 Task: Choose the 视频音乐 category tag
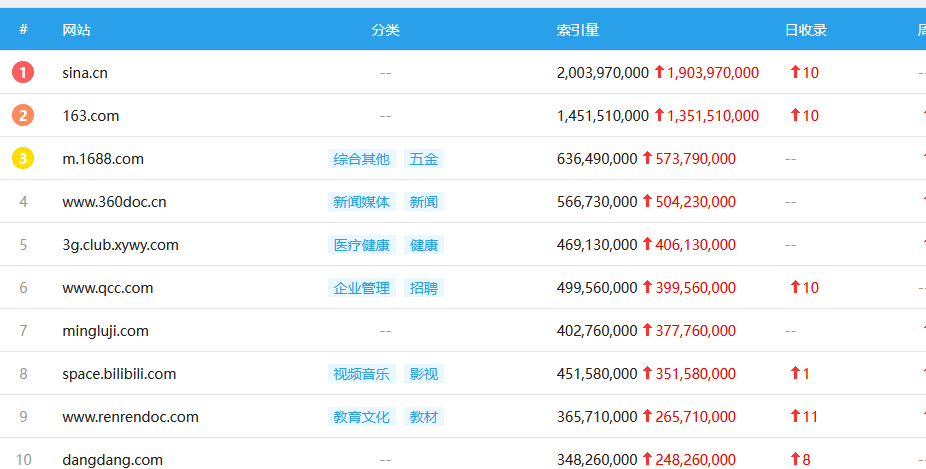point(361,373)
